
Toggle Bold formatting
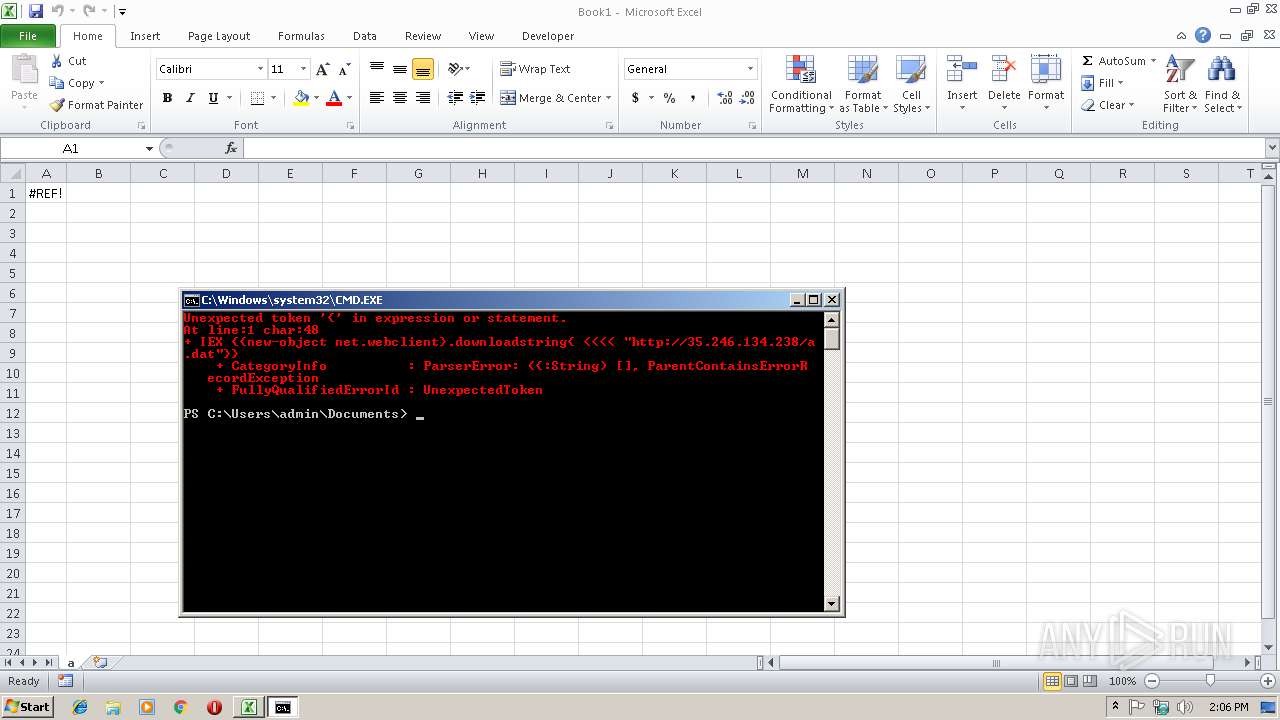(x=167, y=98)
